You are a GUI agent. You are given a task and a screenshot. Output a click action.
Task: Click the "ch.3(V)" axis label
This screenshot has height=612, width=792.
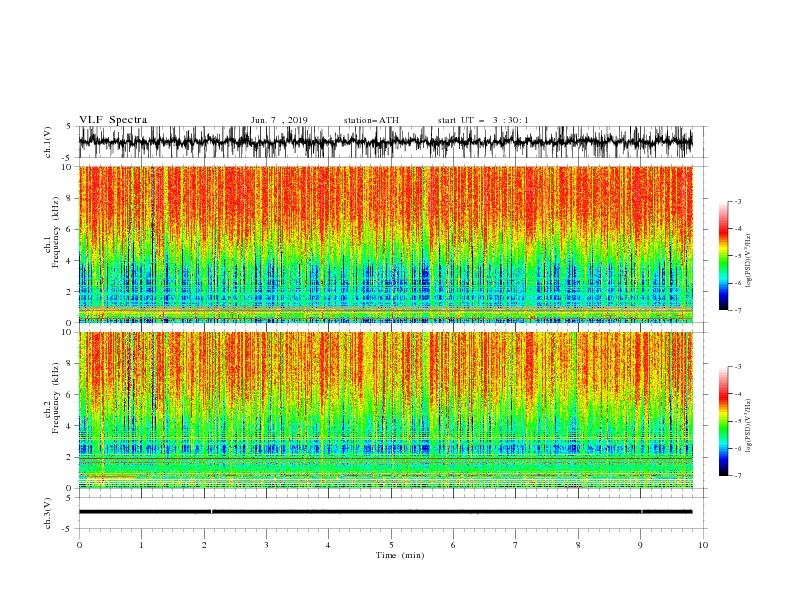tap(48, 513)
